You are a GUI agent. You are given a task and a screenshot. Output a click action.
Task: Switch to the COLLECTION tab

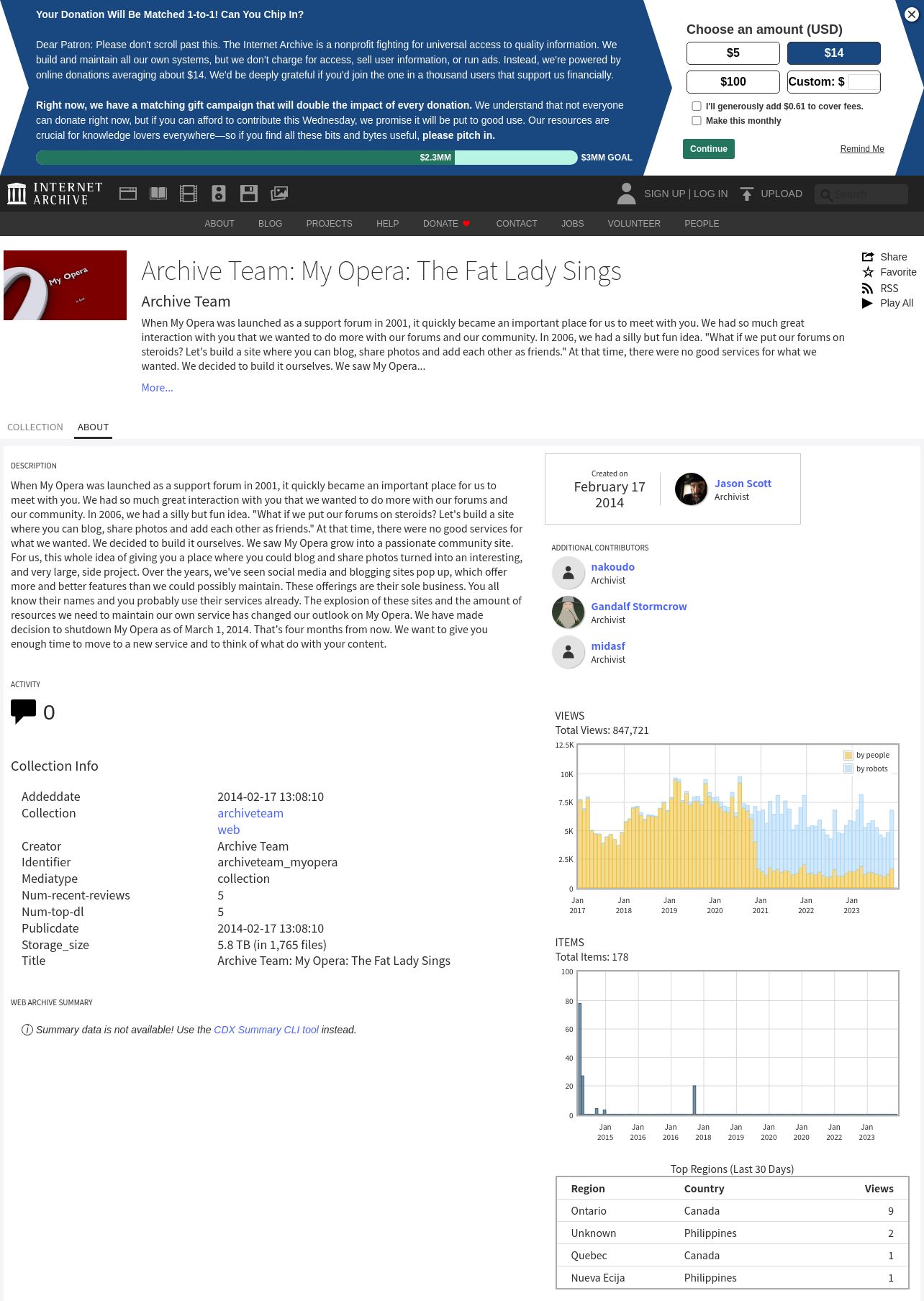(x=35, y=427)
